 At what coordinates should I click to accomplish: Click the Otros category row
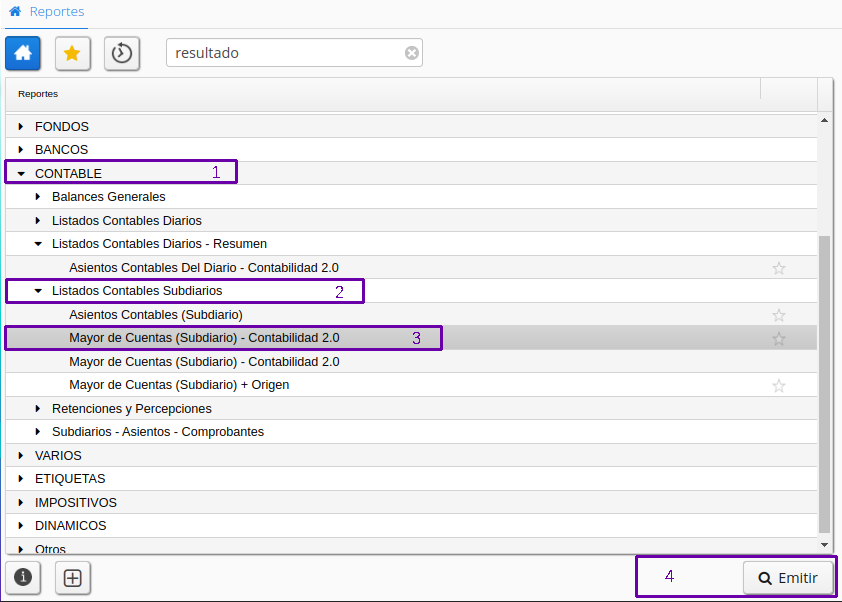411,548
